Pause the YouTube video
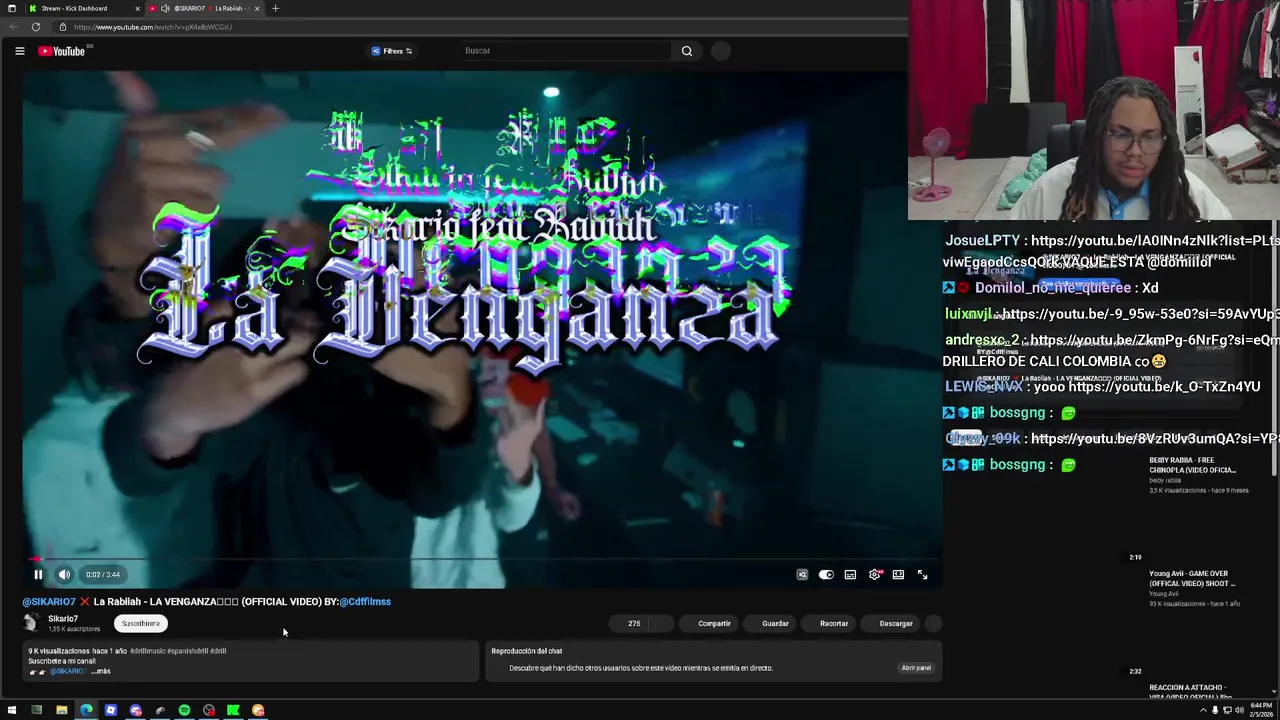This screenshot has height=720, width=1280. [38, 574]
